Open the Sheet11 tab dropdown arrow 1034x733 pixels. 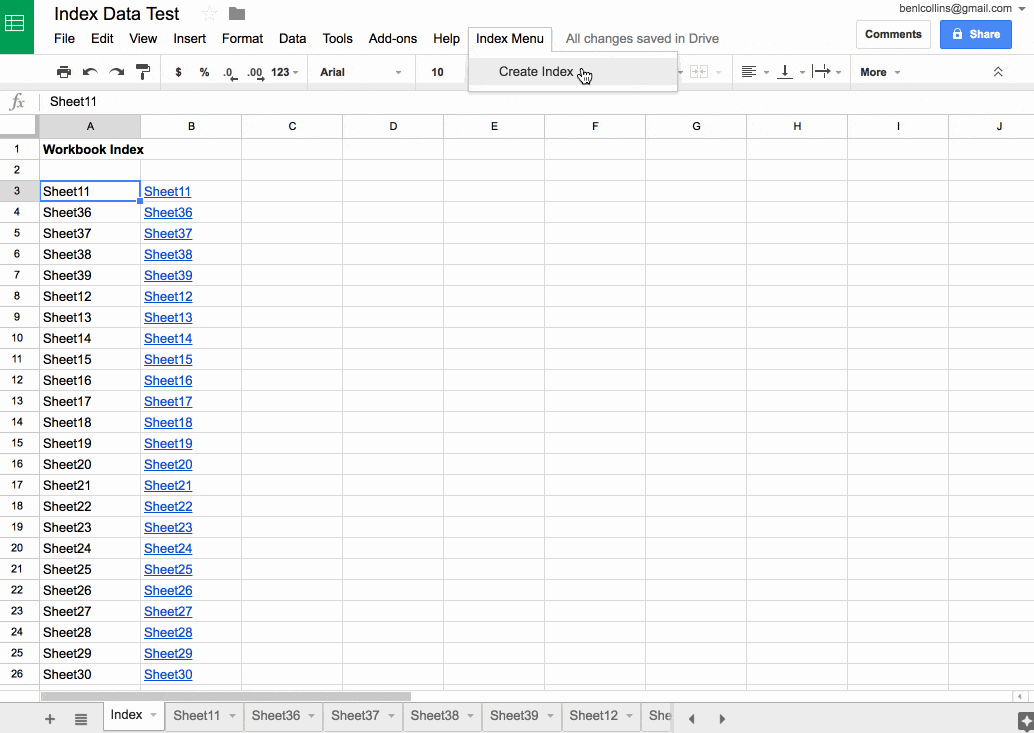pyautogui.click(x=232, y=716)
